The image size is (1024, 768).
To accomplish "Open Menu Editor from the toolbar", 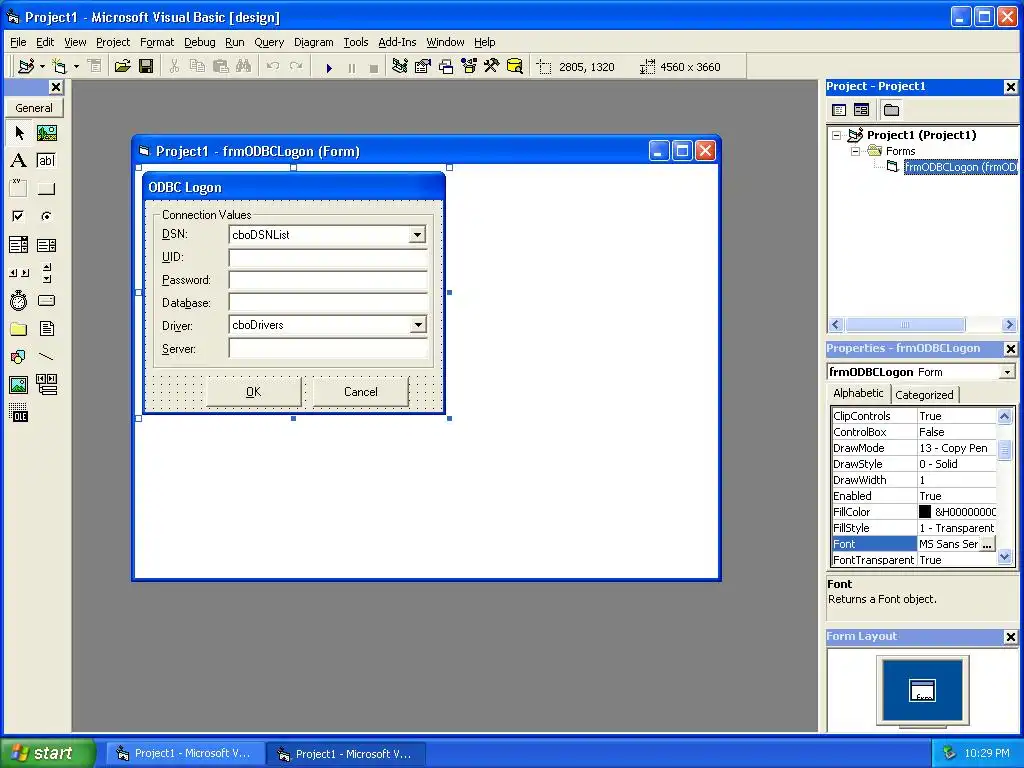I will (x=95, y=67).
